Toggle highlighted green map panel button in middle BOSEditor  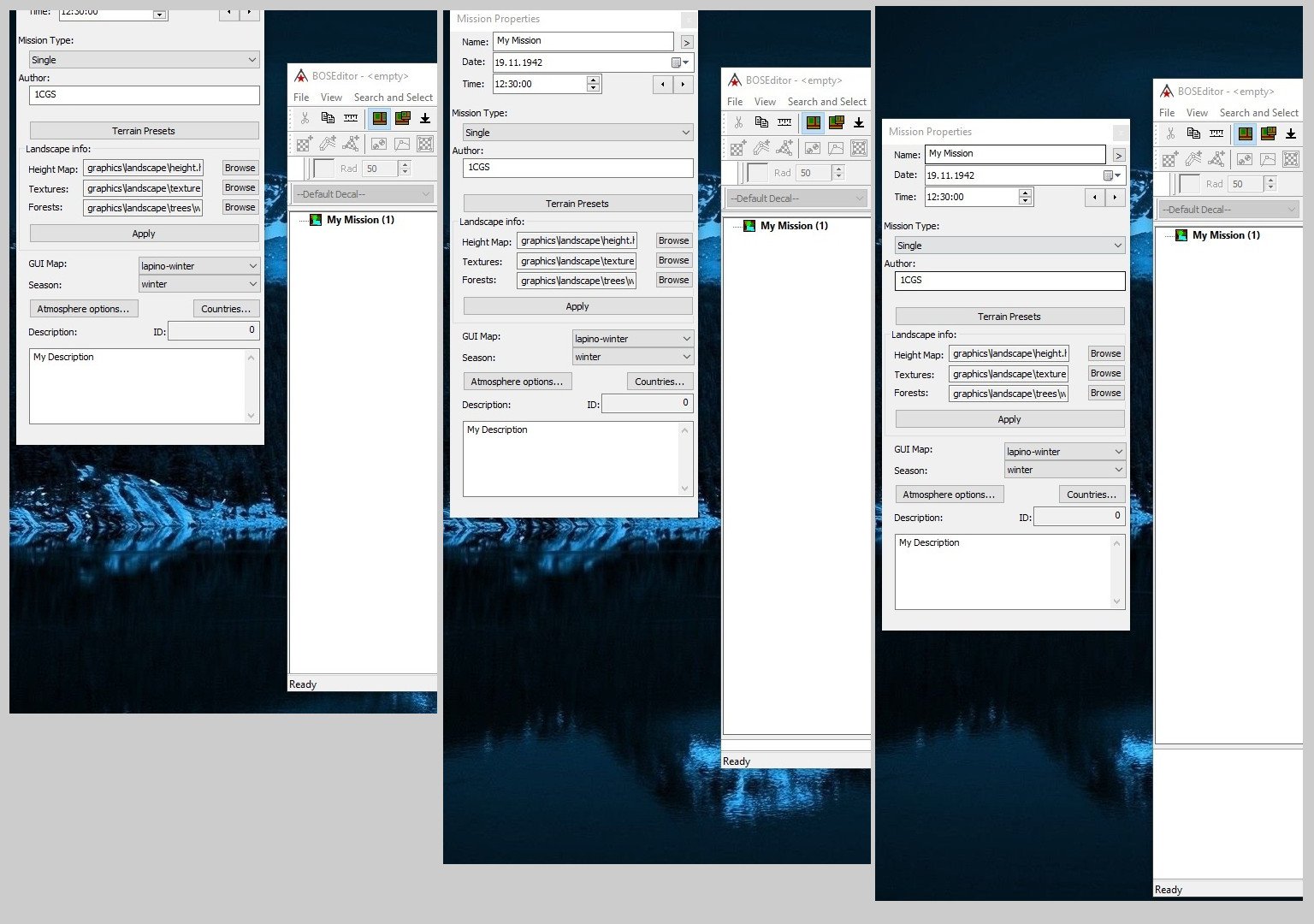point(813,122)
